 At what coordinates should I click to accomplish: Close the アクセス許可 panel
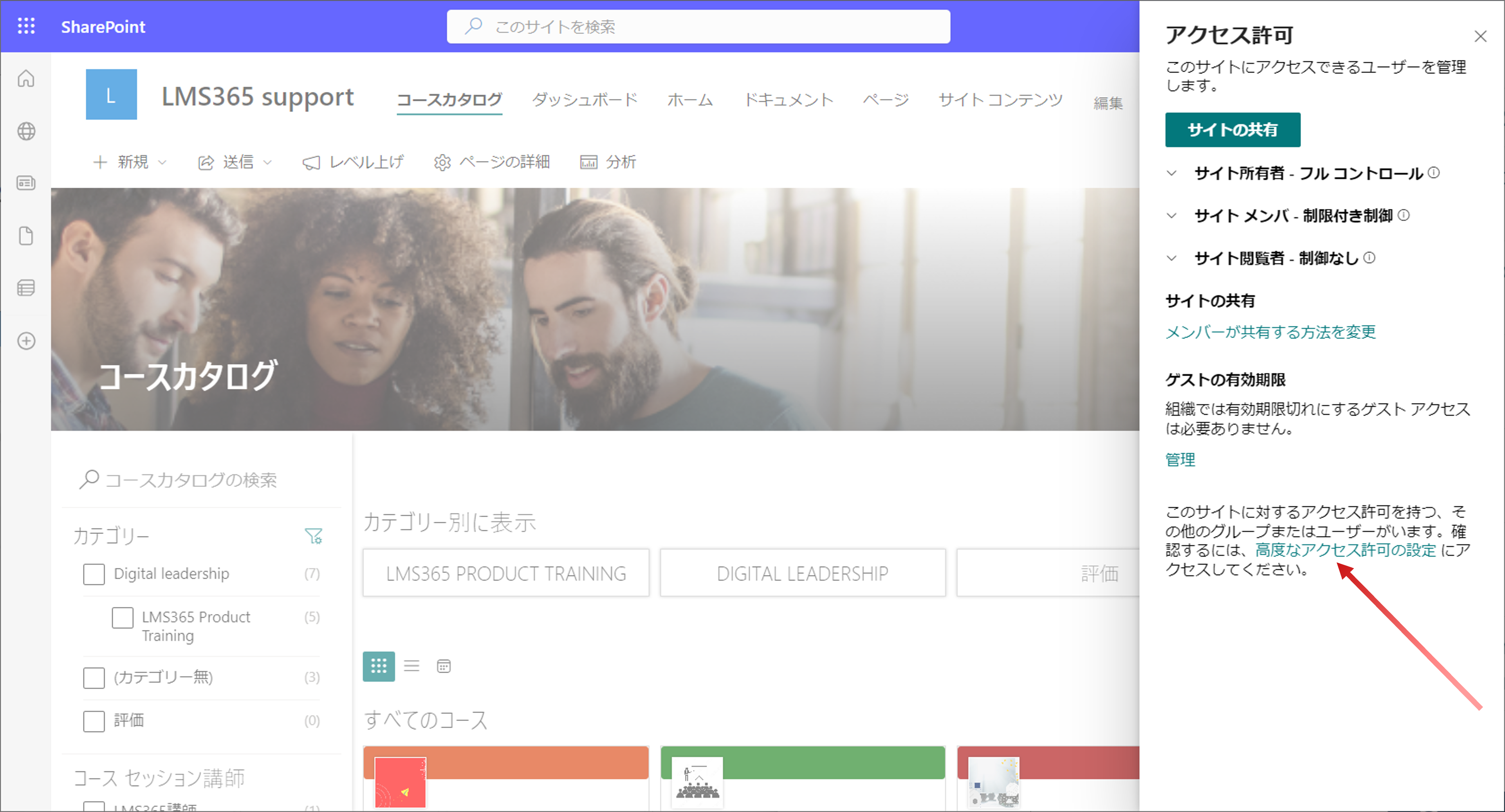(x=1480, y=36)
